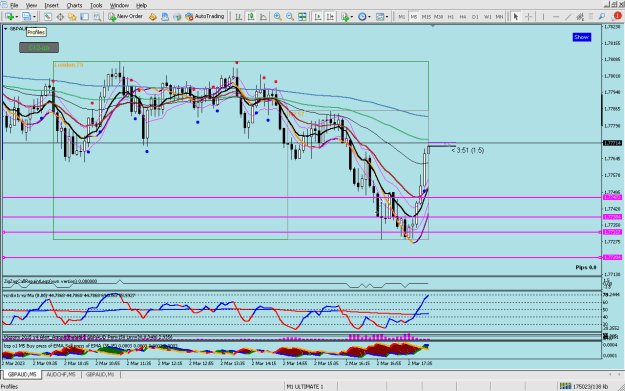Open the Templates icon
625x391 pixels.
tap(380, 17)
